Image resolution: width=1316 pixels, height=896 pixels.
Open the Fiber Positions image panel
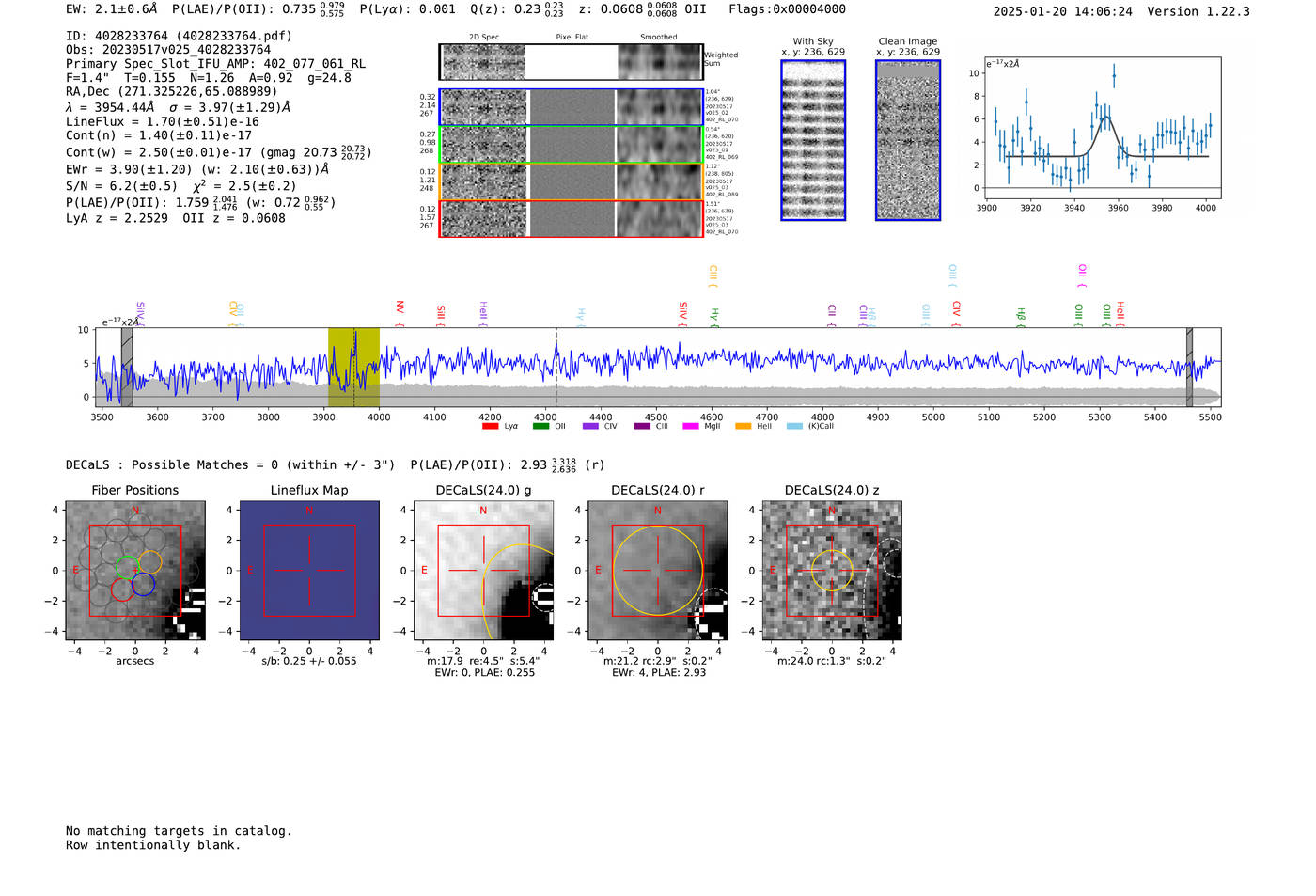pyautogui.click(x=135, y=571)
